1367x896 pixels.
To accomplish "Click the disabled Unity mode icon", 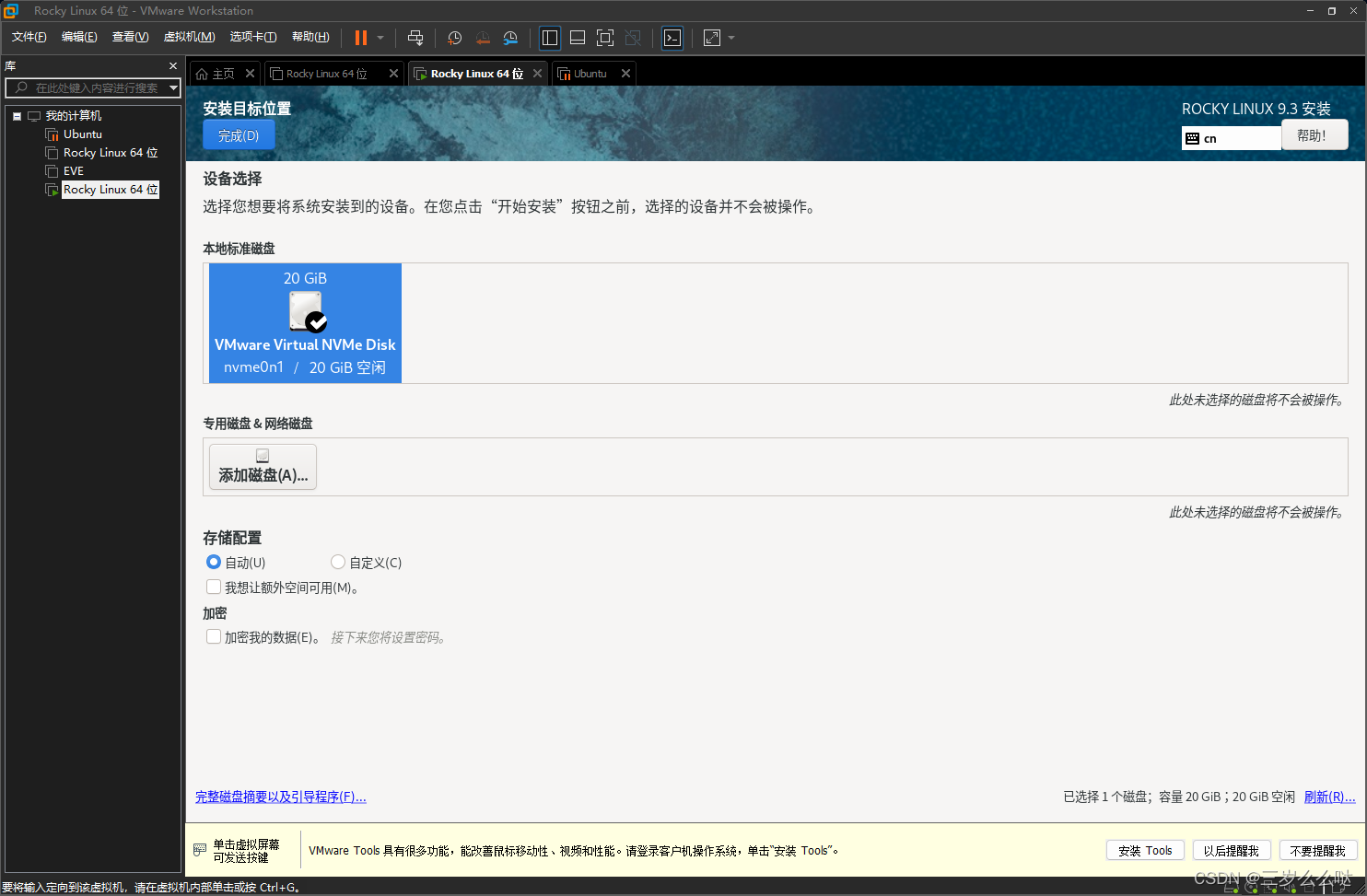I will point(633,38).
